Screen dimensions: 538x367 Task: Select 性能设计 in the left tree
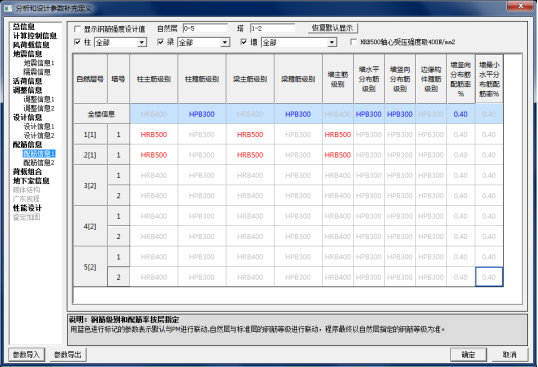pyautogui.click(x=27, y=208)
